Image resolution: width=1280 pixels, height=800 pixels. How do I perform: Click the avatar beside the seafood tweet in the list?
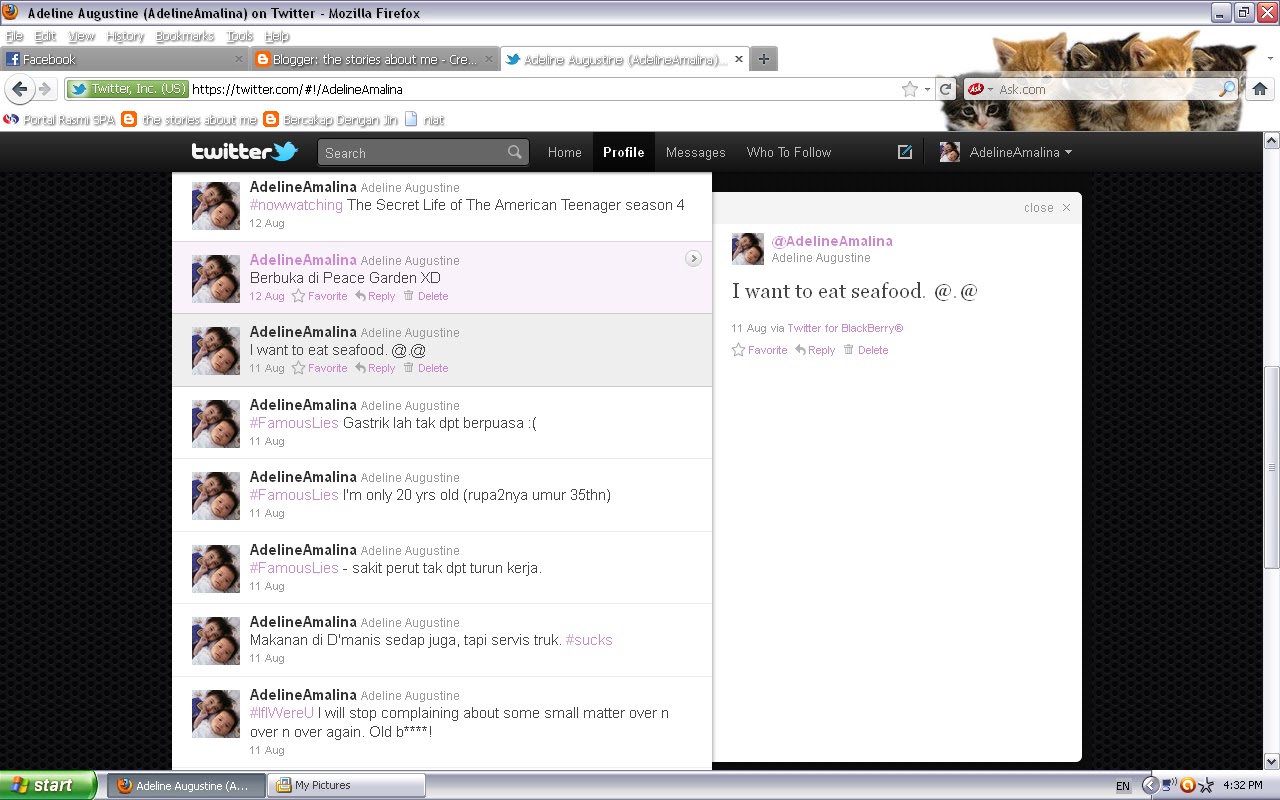pyautogui.click(x=216, y=351)
